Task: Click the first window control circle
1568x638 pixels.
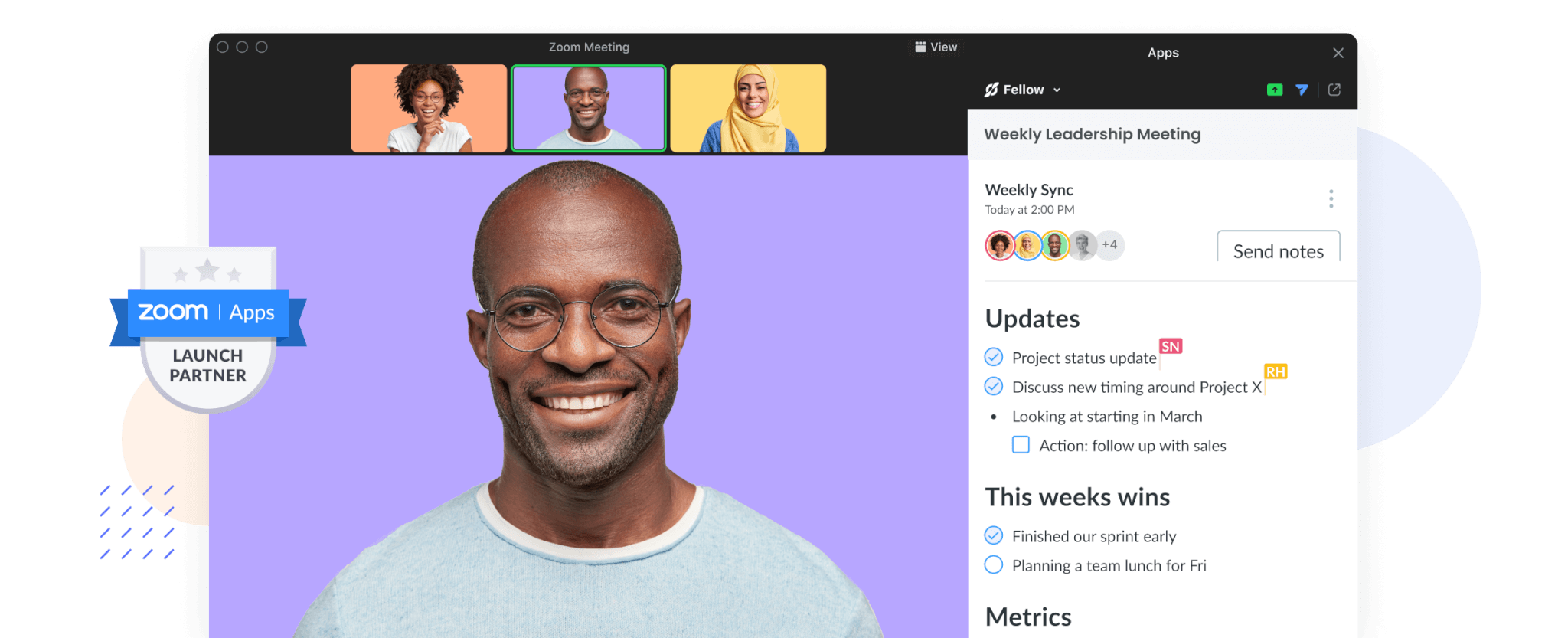Action: (223, 47)
